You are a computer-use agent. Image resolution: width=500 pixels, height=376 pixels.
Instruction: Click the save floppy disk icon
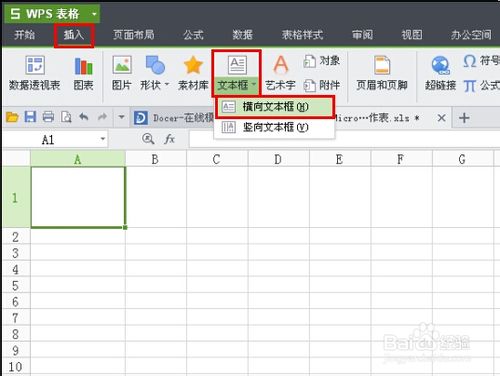[x=30, y=117]
